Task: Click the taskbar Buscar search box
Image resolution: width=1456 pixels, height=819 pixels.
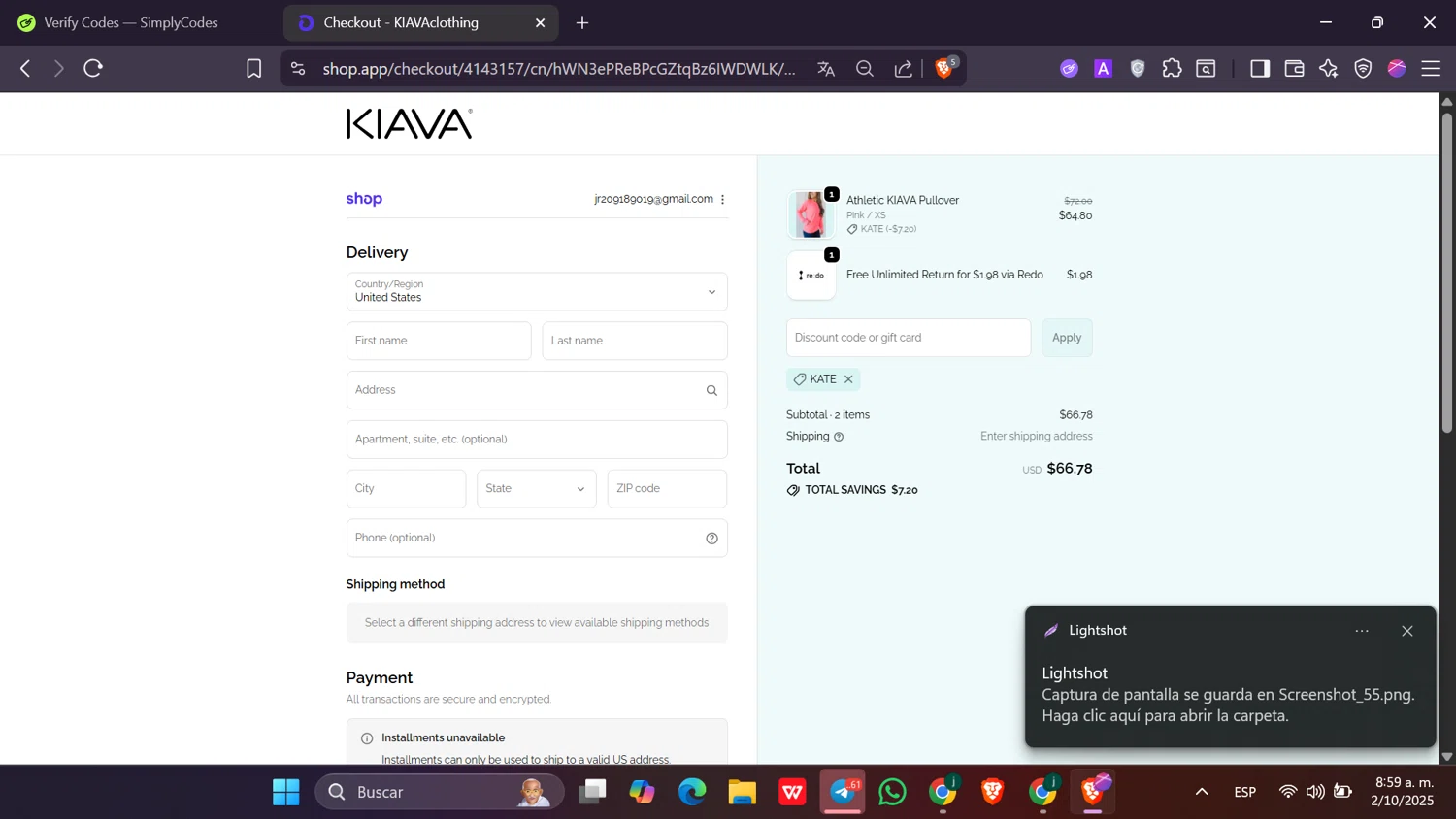Action: (x=440, y=792)
